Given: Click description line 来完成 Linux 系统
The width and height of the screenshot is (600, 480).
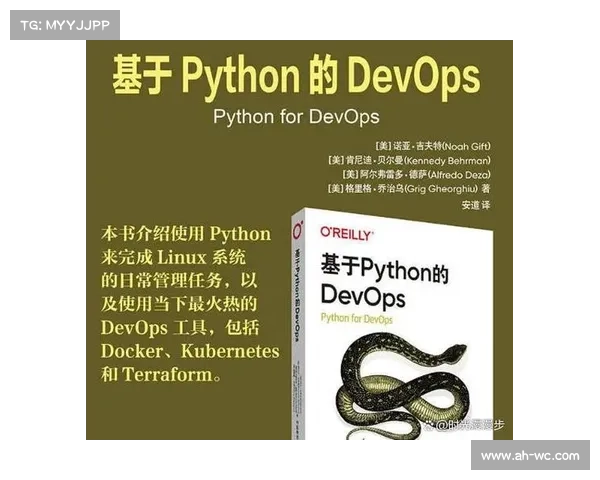Looking at the screenshot, I should click(173, 257).
